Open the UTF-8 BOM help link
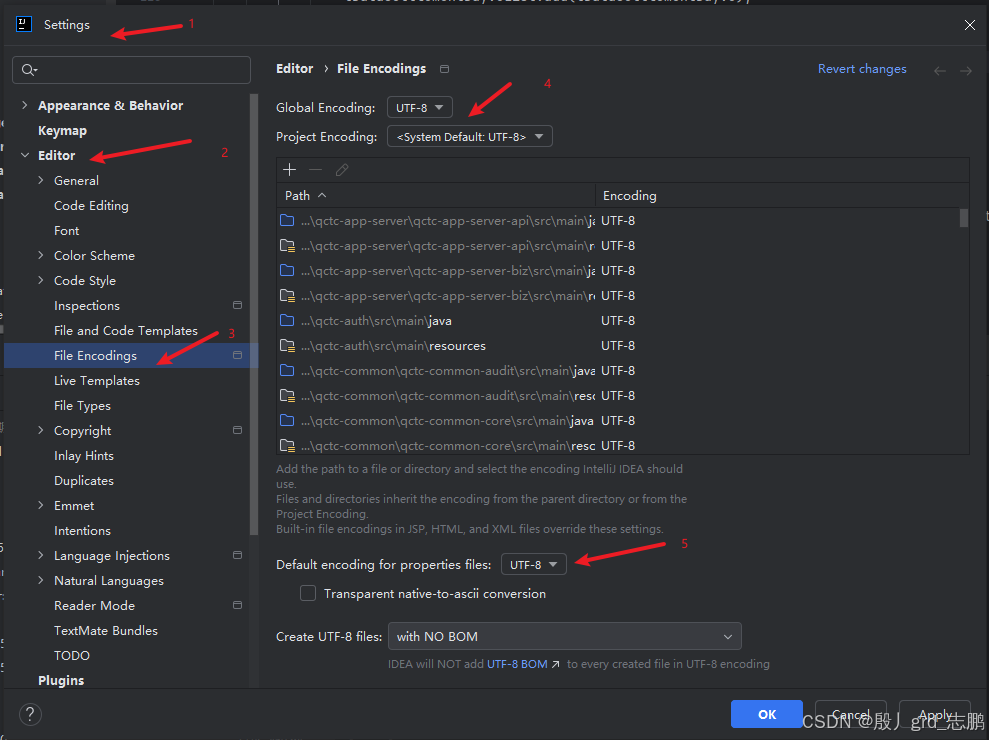 (x=517, y=664)
